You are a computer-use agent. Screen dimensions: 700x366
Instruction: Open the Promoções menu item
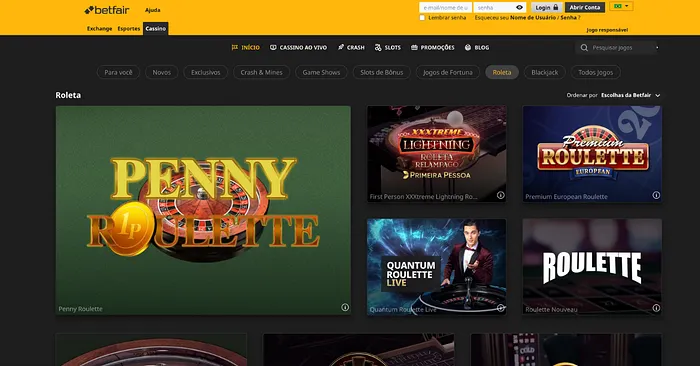pos(433,47)
